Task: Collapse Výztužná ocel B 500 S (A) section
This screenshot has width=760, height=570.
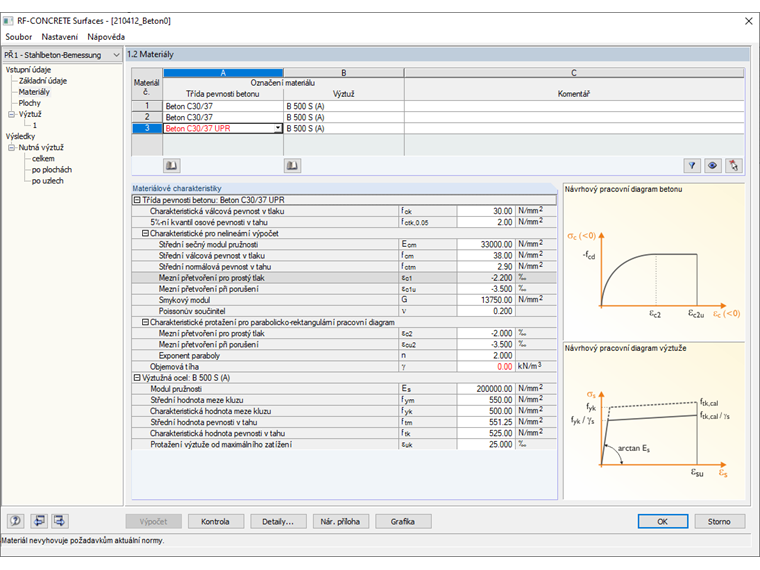Action: [137, 378]
